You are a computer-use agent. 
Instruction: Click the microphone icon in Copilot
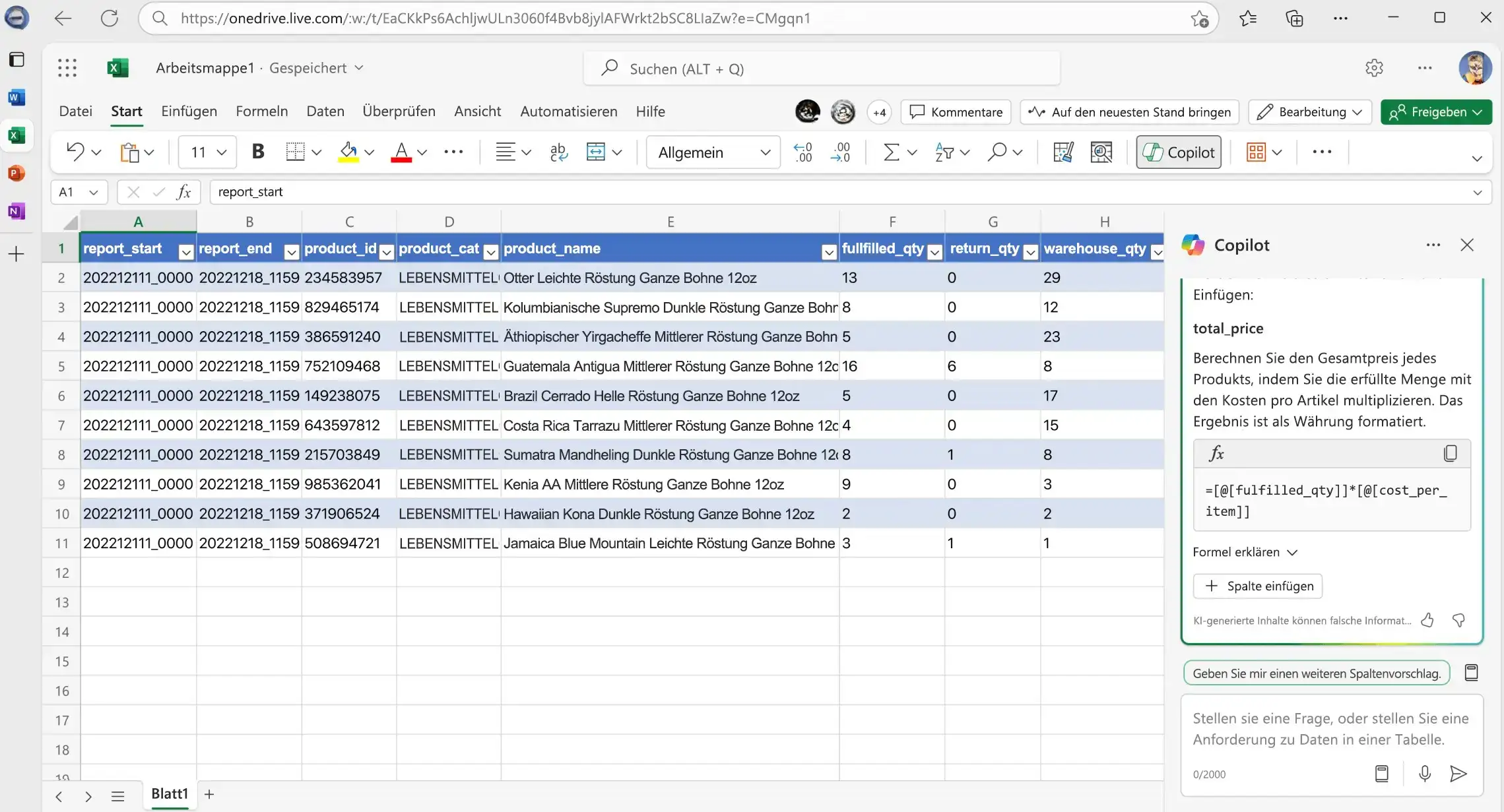[x=1424, y=774]
